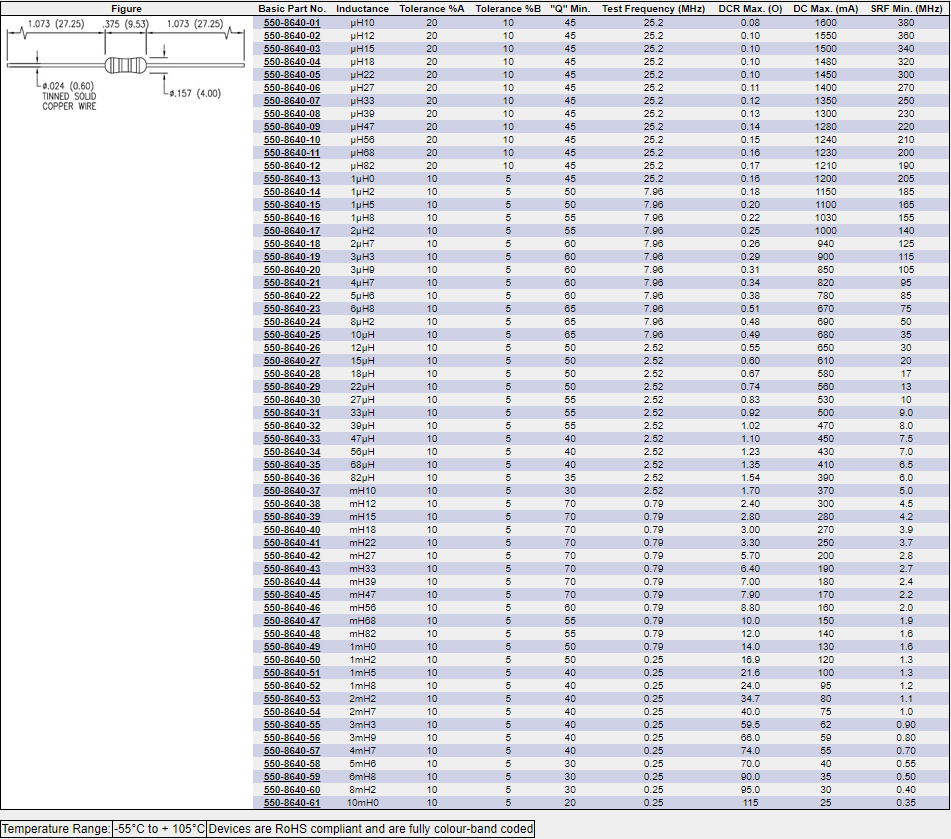Follow the 550-8640-20 part number link
Viewport: 951px width, 839px height.
(292, 269)
